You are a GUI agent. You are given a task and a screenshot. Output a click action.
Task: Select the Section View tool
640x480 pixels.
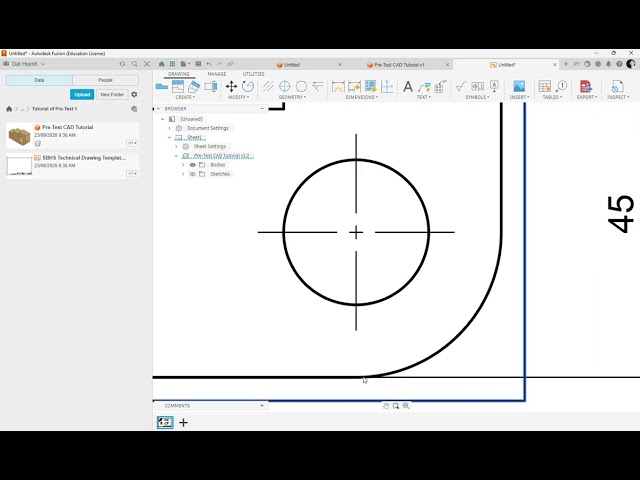click(194, 86)
